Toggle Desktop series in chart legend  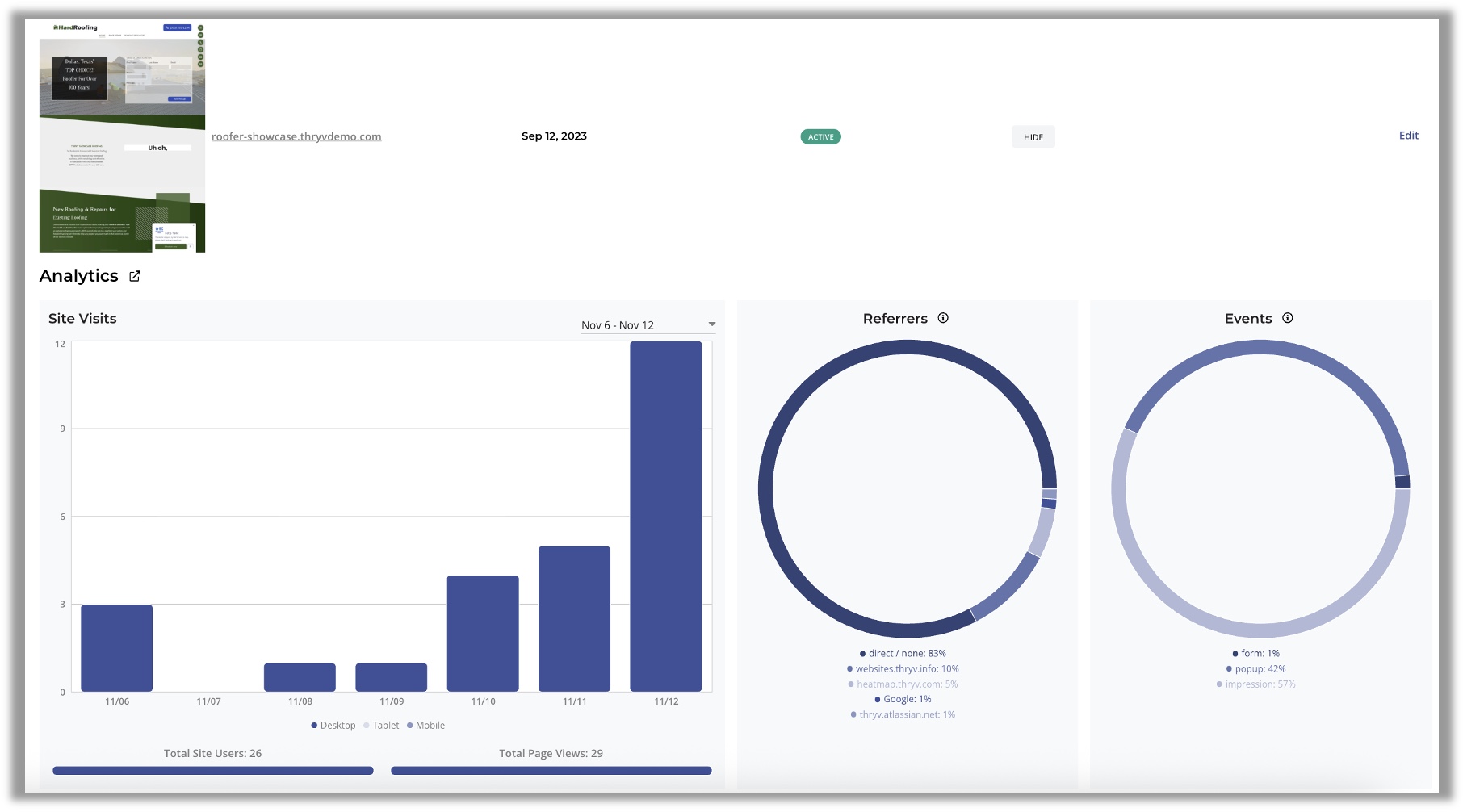pos(333,726)
